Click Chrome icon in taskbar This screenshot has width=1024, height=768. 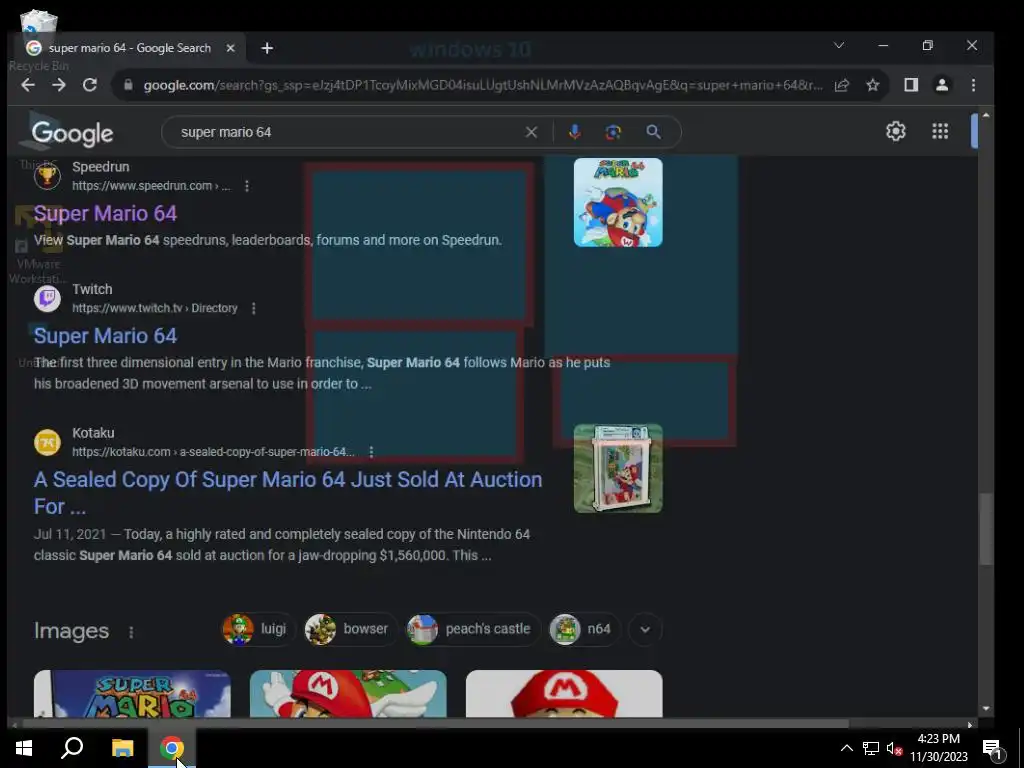coord(172,748)
